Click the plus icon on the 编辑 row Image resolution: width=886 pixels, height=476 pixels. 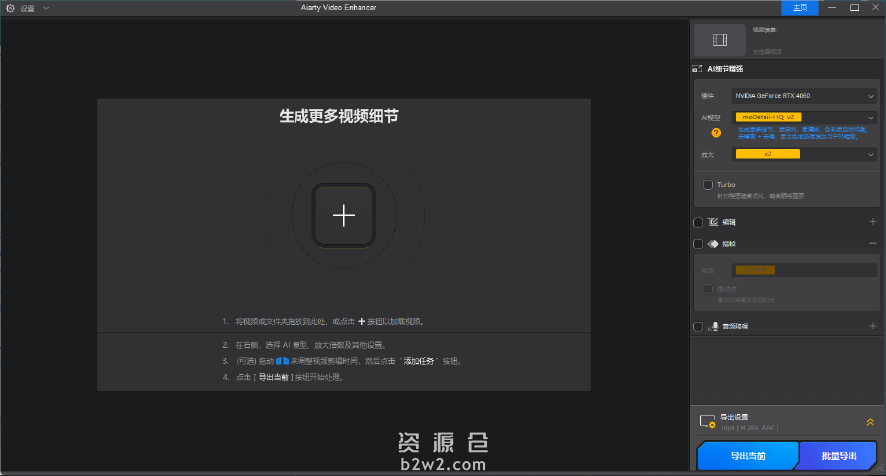[872, 222]
